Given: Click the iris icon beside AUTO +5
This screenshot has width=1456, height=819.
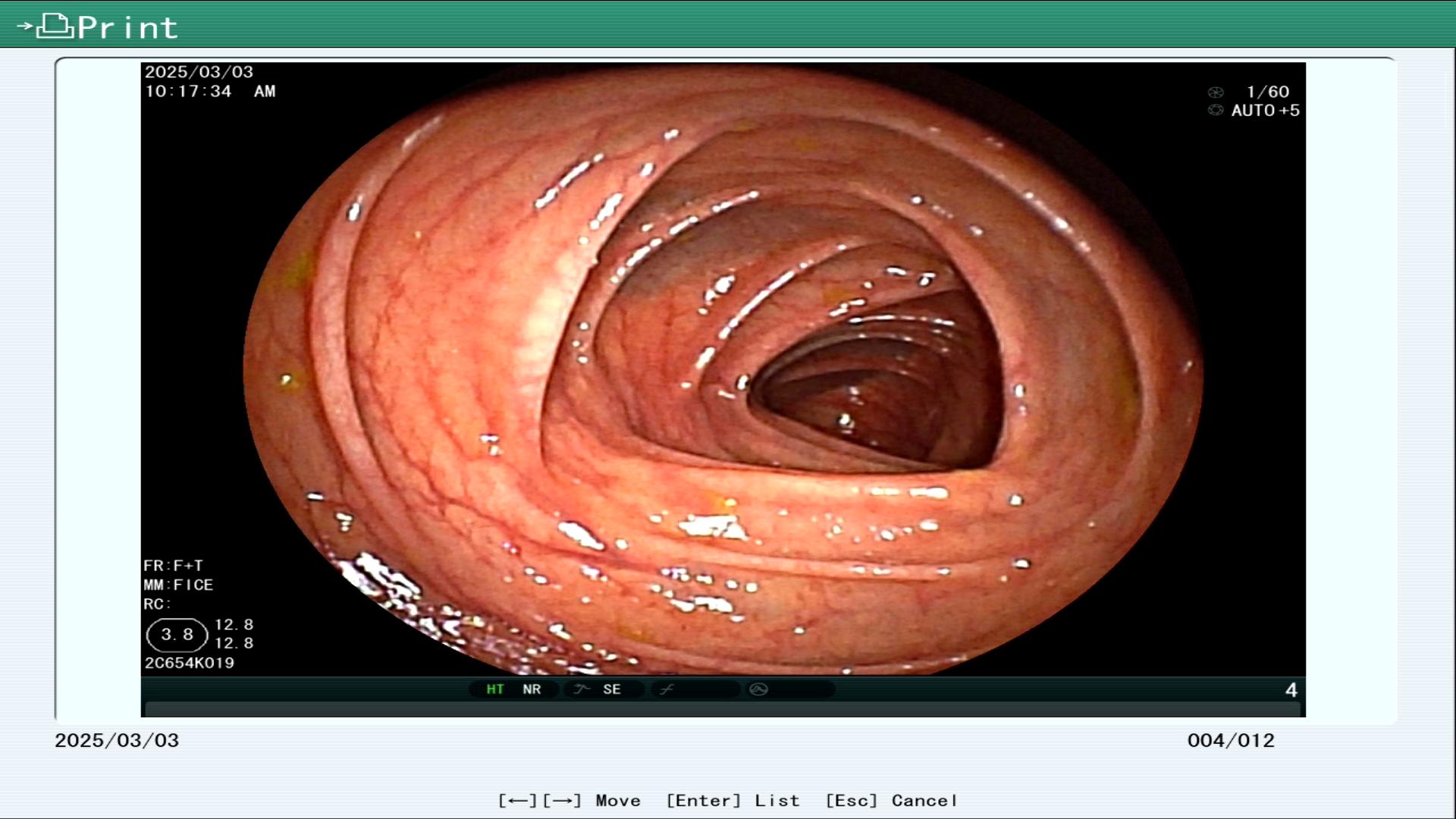Looking at the screenshot, I should [1216, 111].
